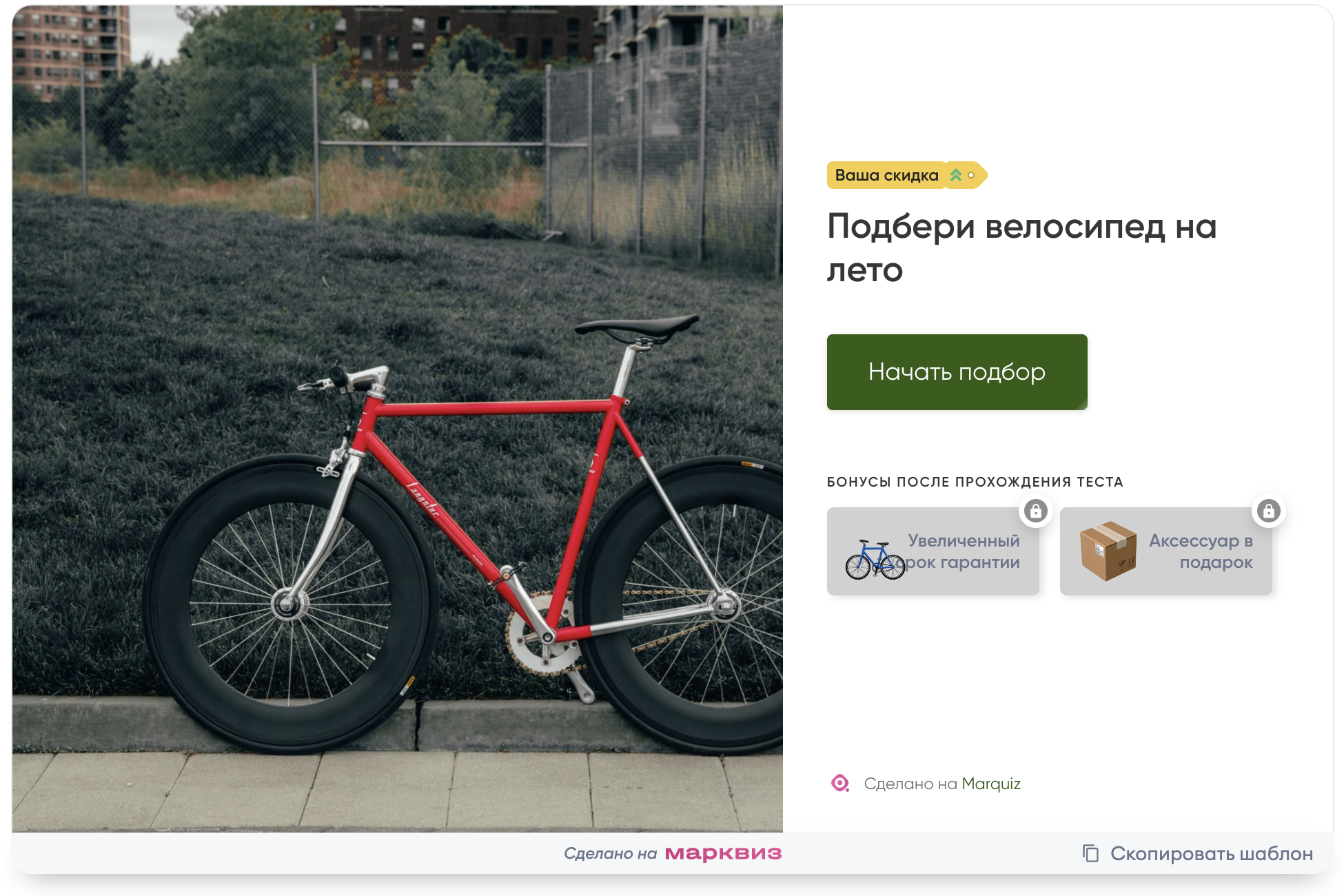Click the small dot on the discount tag tip
The height and width of the screenshot is (896, 1344).
coord(971,175)
